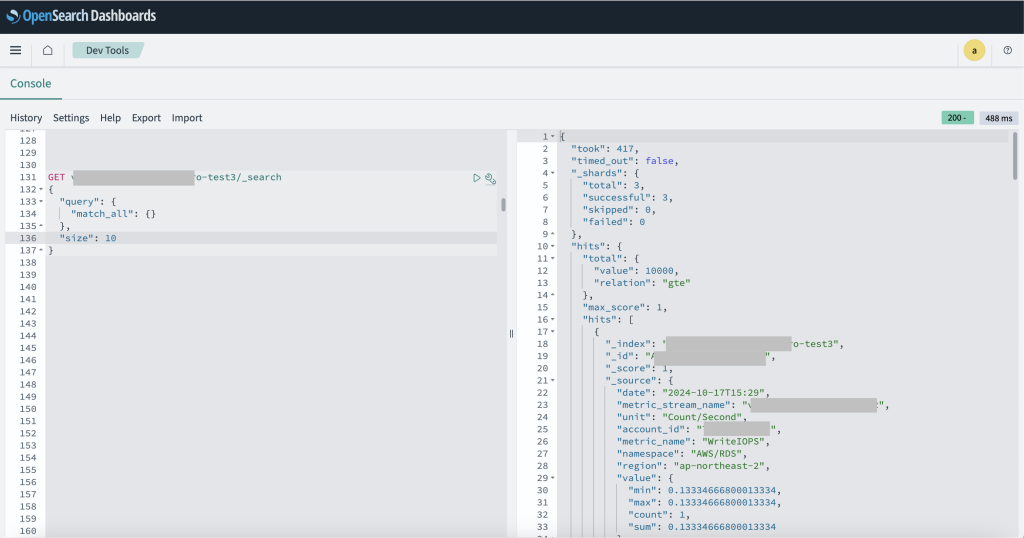Open the wrench request options icon
This screenshot has width=1024, height=538.
click(x=490, y=178)
